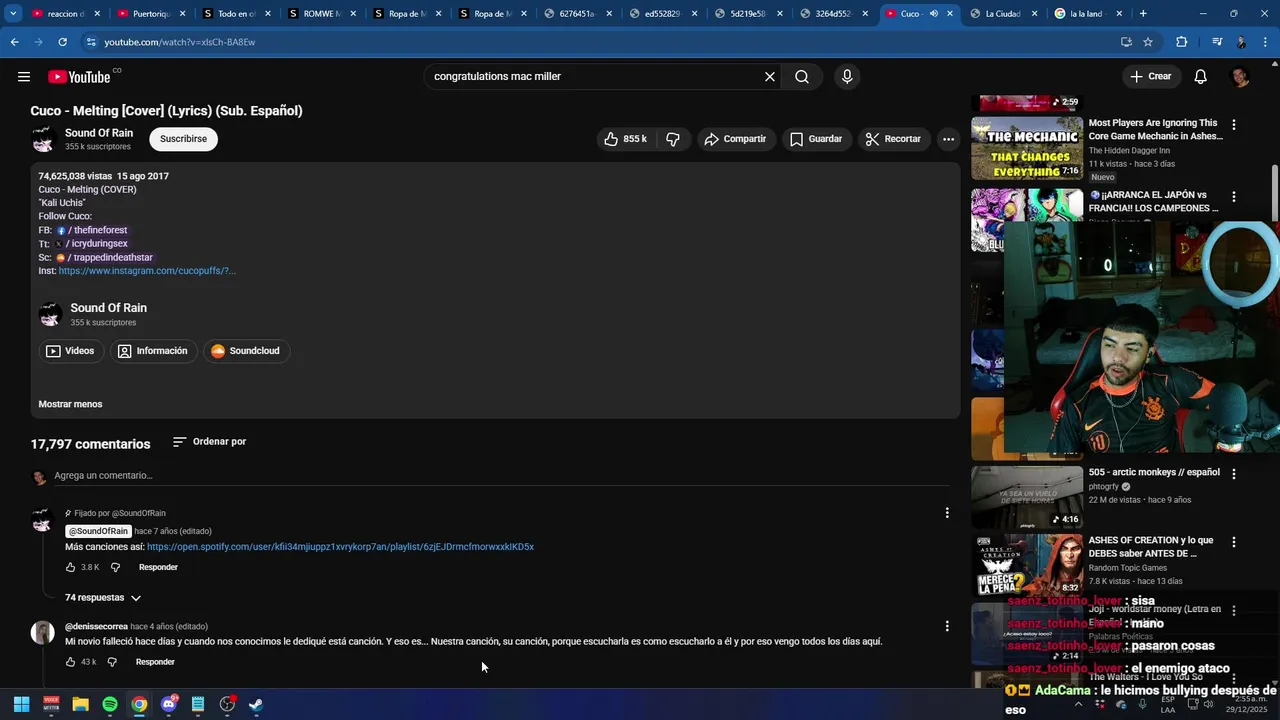Follow the trappedindeathstar Soundcloud link

pos(104,258)
